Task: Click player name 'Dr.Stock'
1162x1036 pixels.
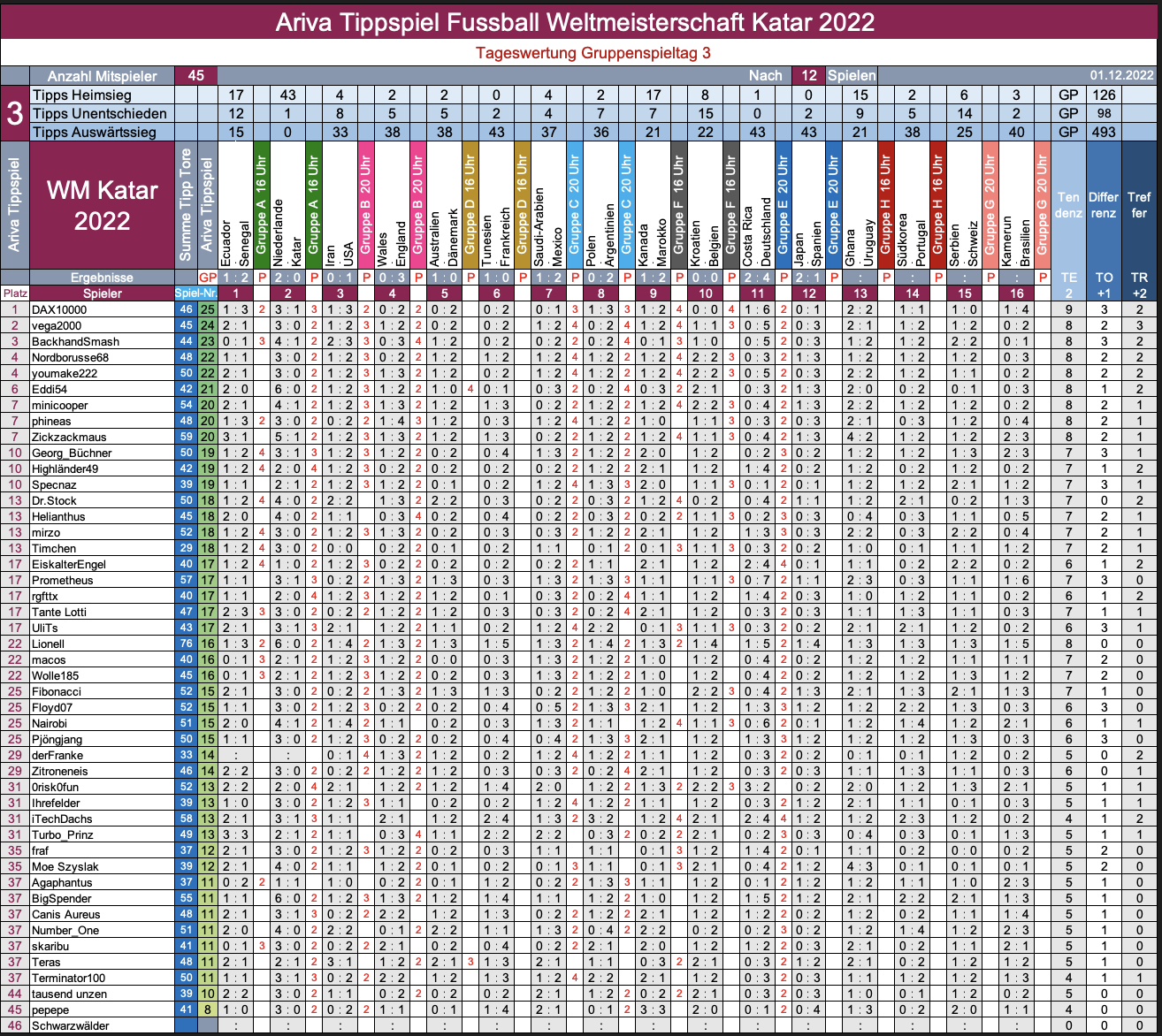Action: (x=55, y=500)
